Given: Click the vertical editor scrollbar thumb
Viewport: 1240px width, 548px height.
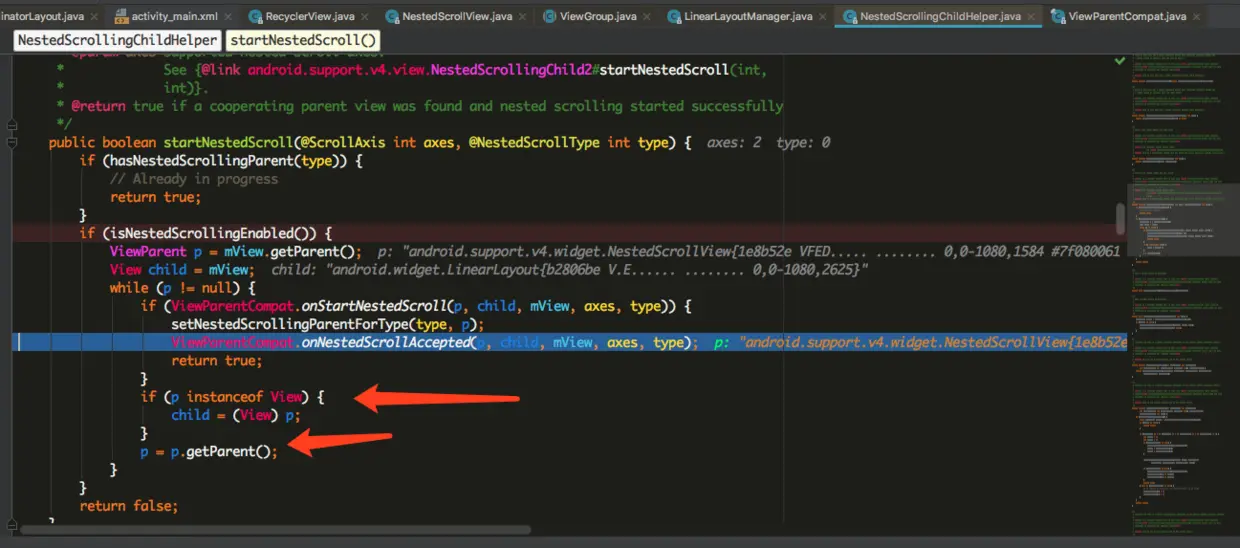Looking at the screenshot, I should 1120,217.
